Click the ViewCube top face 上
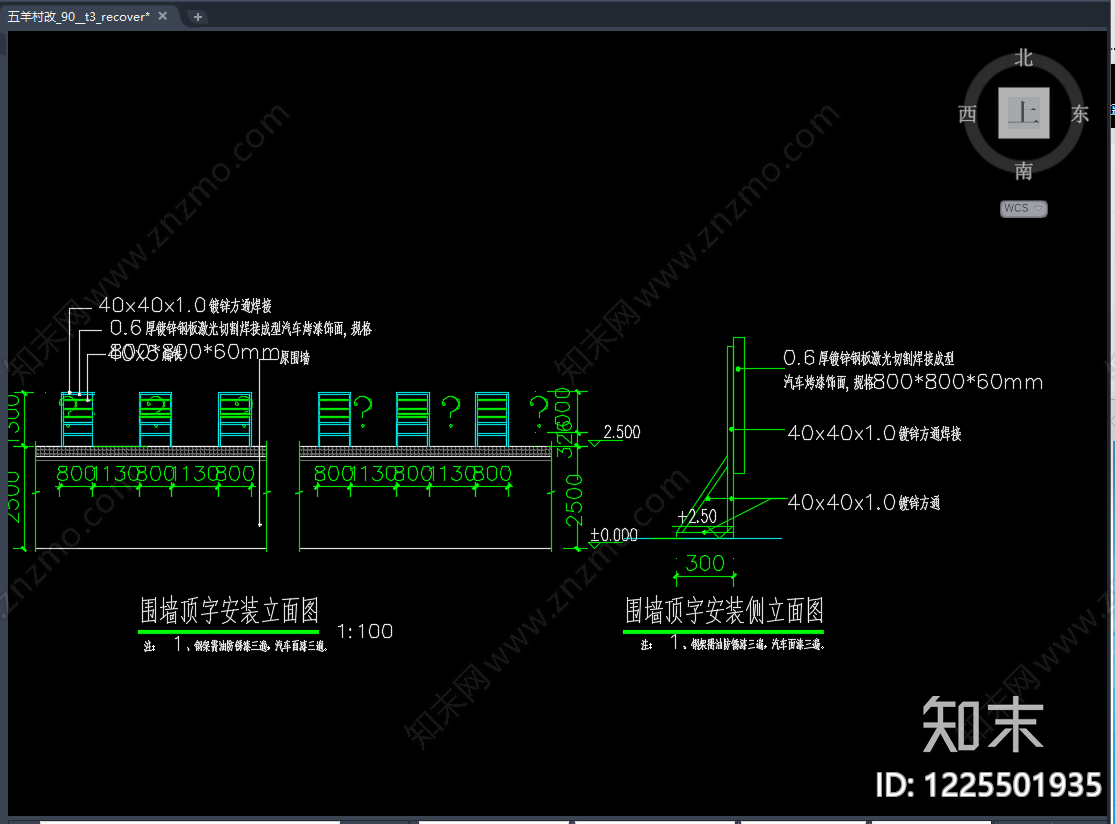 coord(1023,113)
